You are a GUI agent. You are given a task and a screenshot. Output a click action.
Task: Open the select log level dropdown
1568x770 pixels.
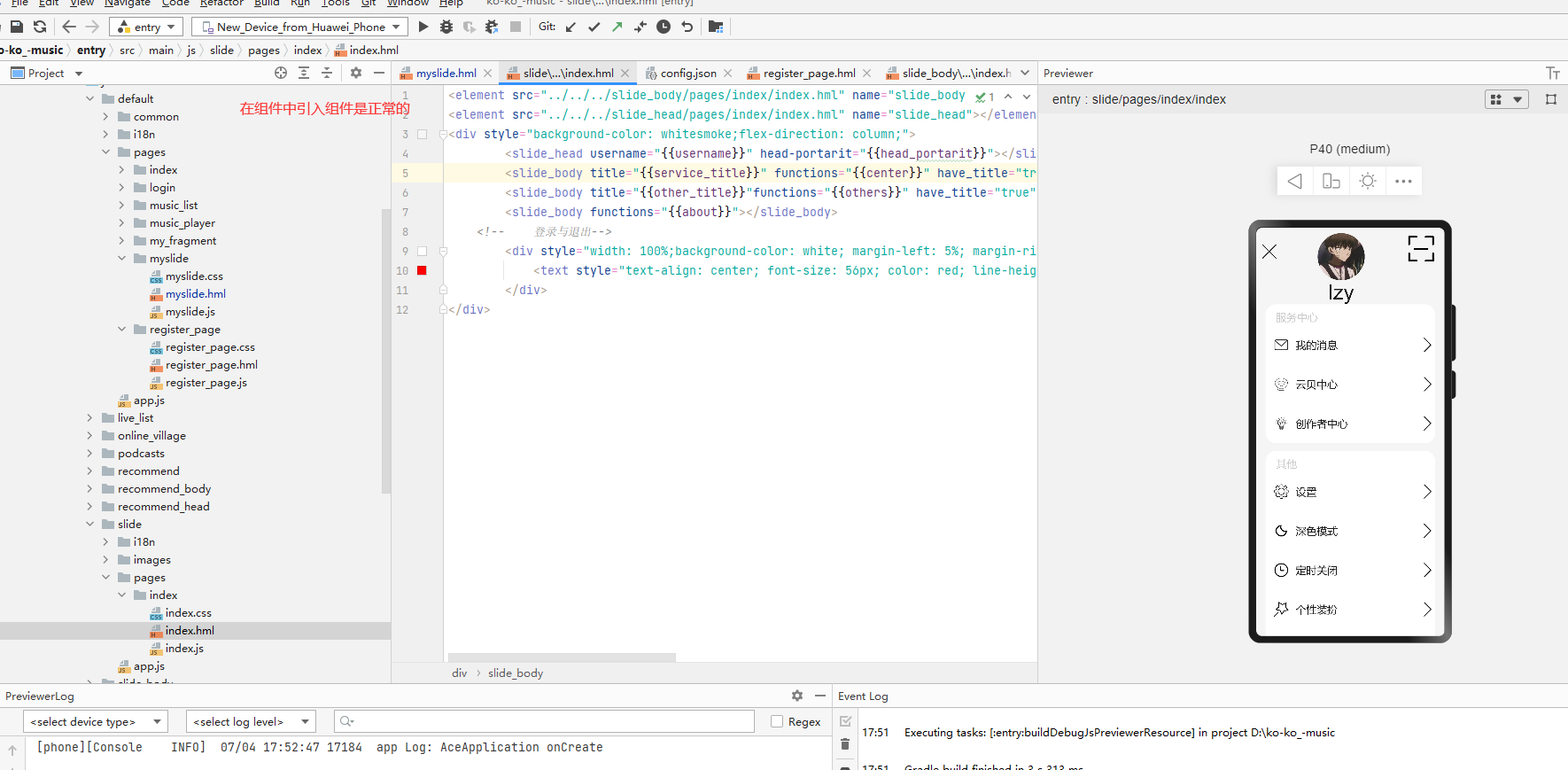(250, 721)
